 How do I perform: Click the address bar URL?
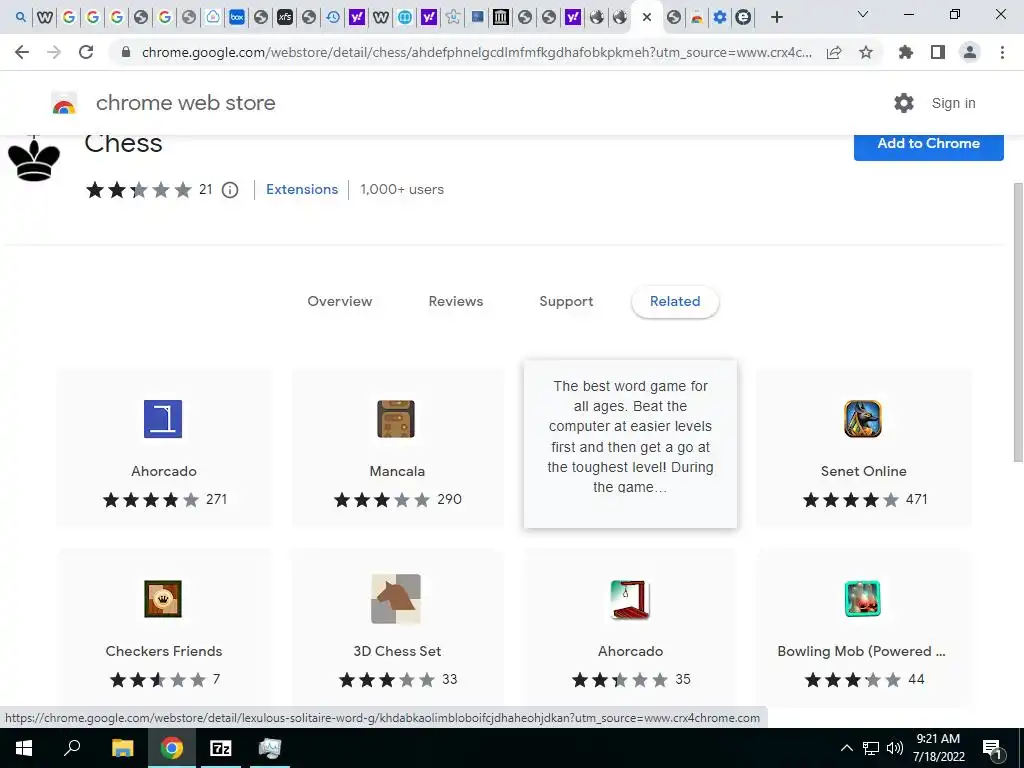pyautogui.click(x=477, y=52)
